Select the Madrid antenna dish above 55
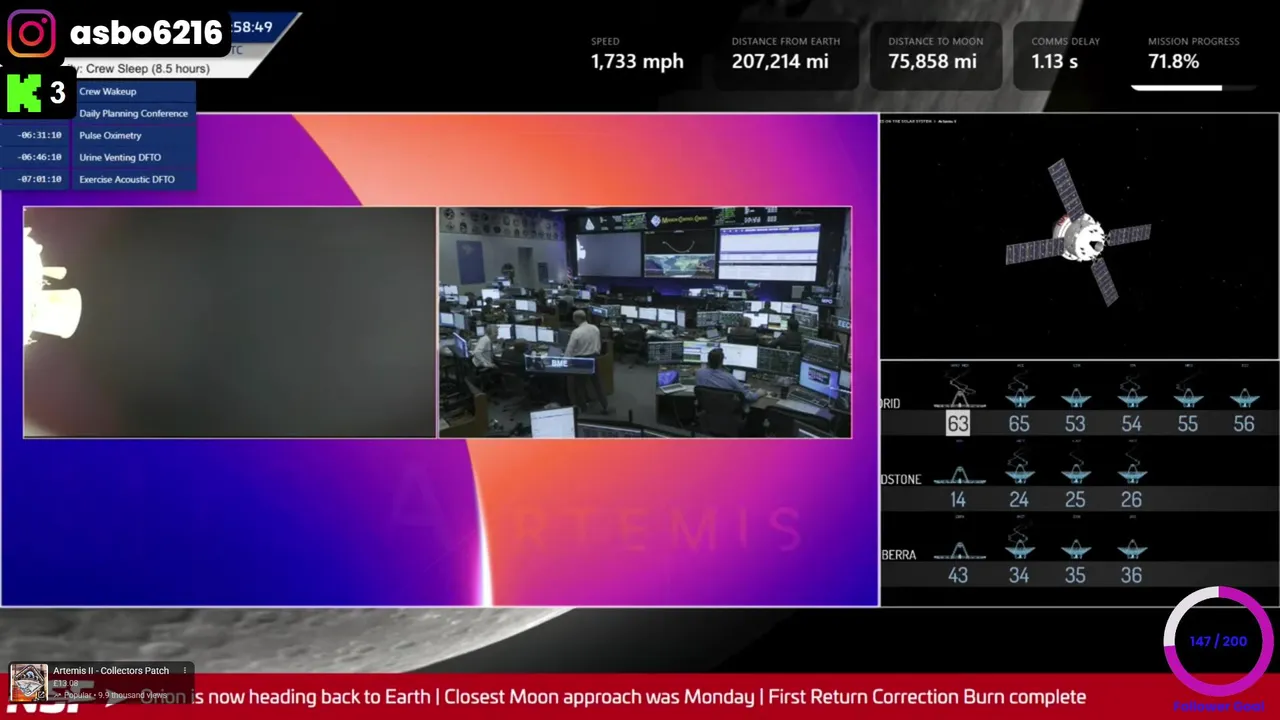Screen dimensions: 1280x720 pyautogui.click(x=1187, y=396)
